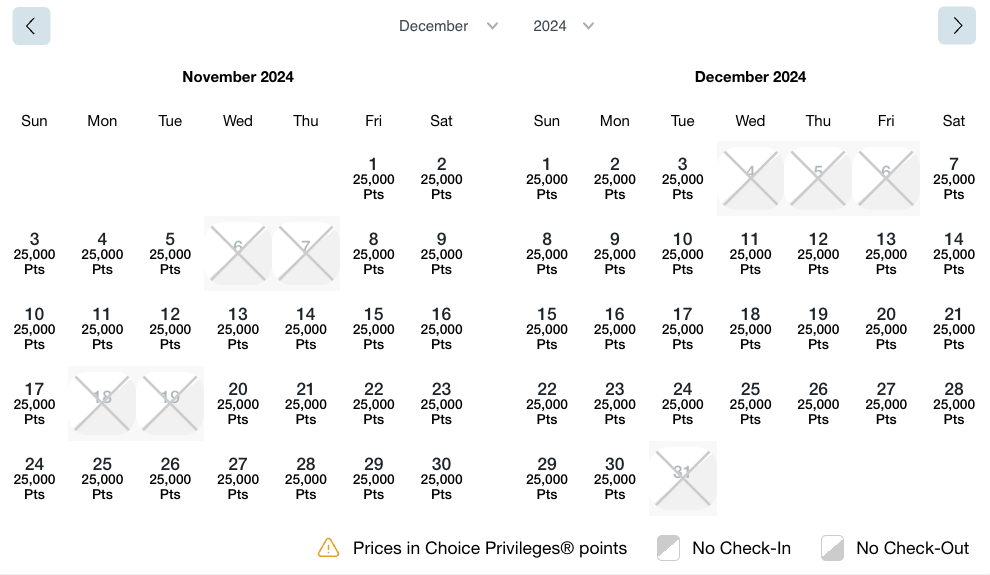The width and height of the screenshot is (990, 575).
Task: Click the No Check-In legend icon
Action: coord(668,548)
